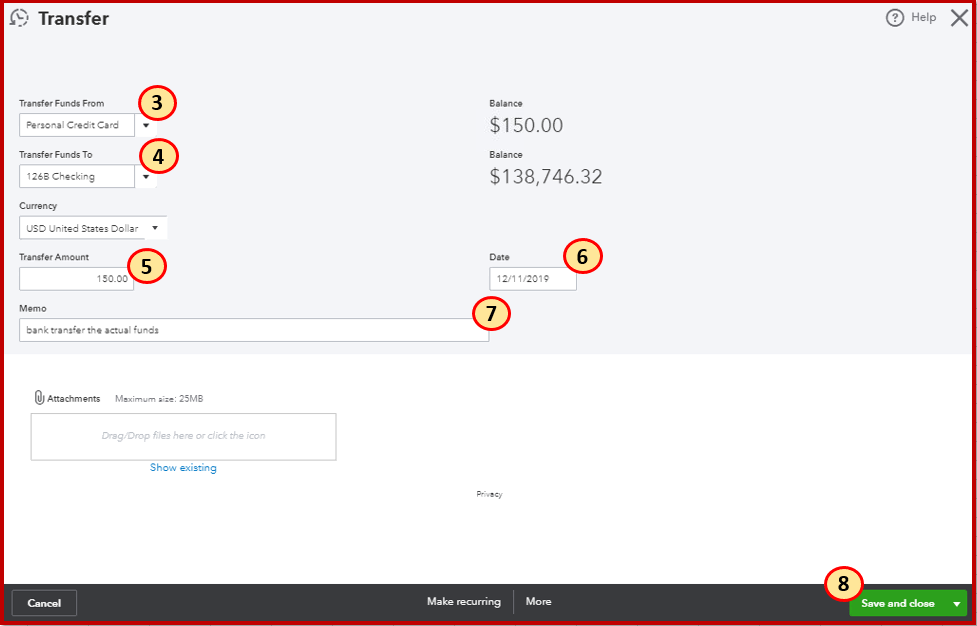Click inside the Transfer Amount field
This screenshot has height=626, width=977.
[x=76, y=278]
